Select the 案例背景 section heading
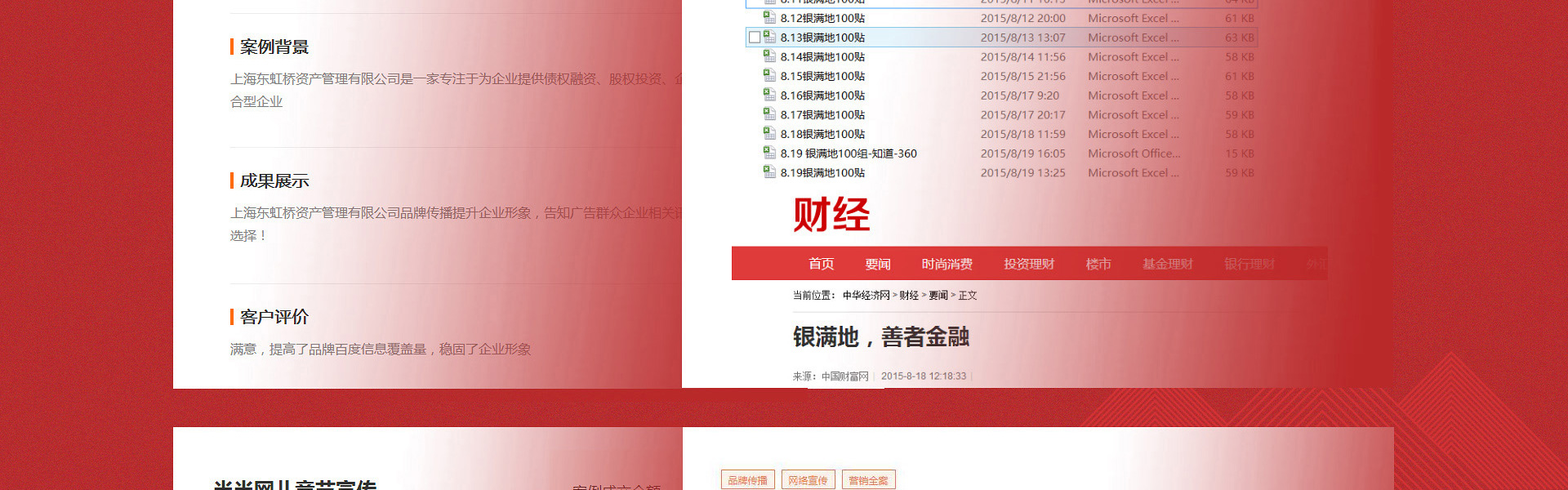Screen dimensions: 1568x490 point(274,47)
